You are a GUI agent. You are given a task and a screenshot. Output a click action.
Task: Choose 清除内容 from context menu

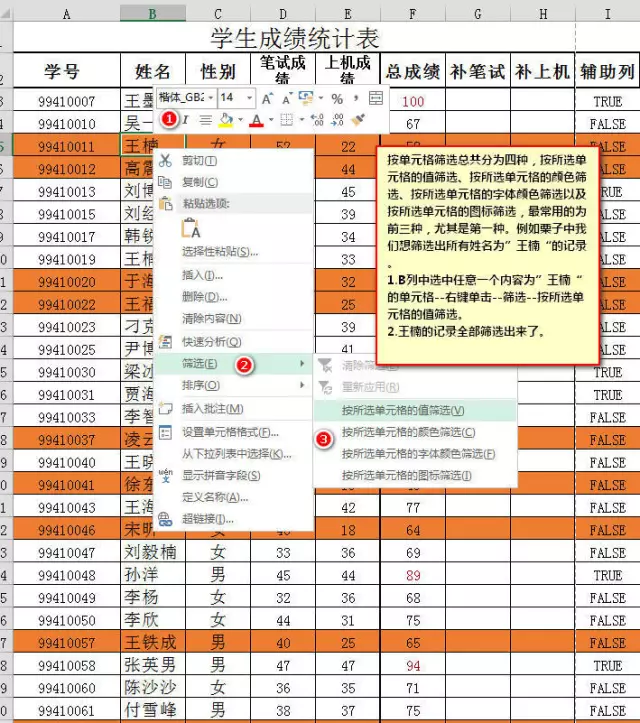pos(212,319)
